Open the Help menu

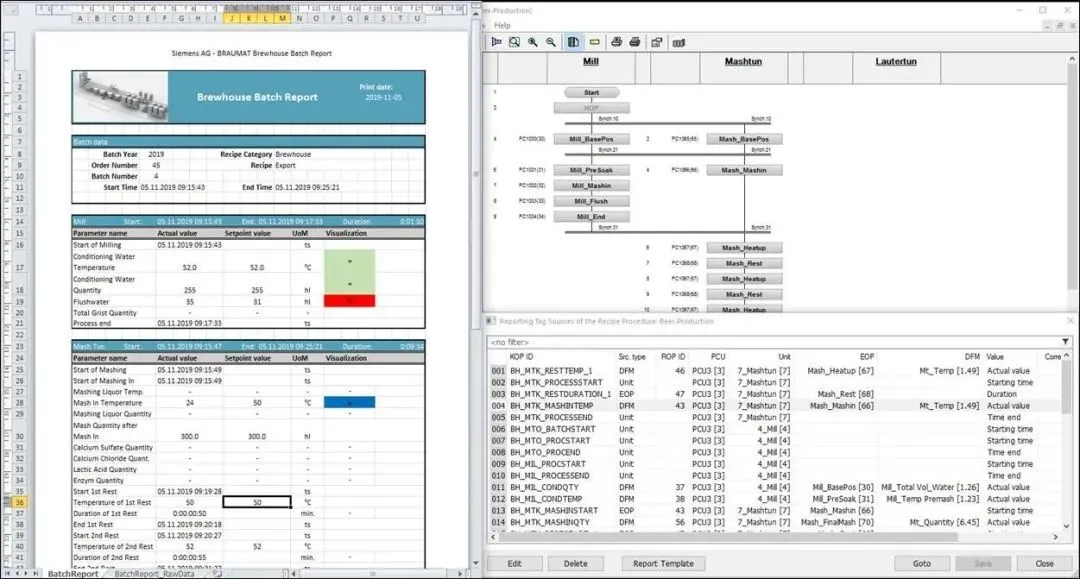[x=502, y=25]
